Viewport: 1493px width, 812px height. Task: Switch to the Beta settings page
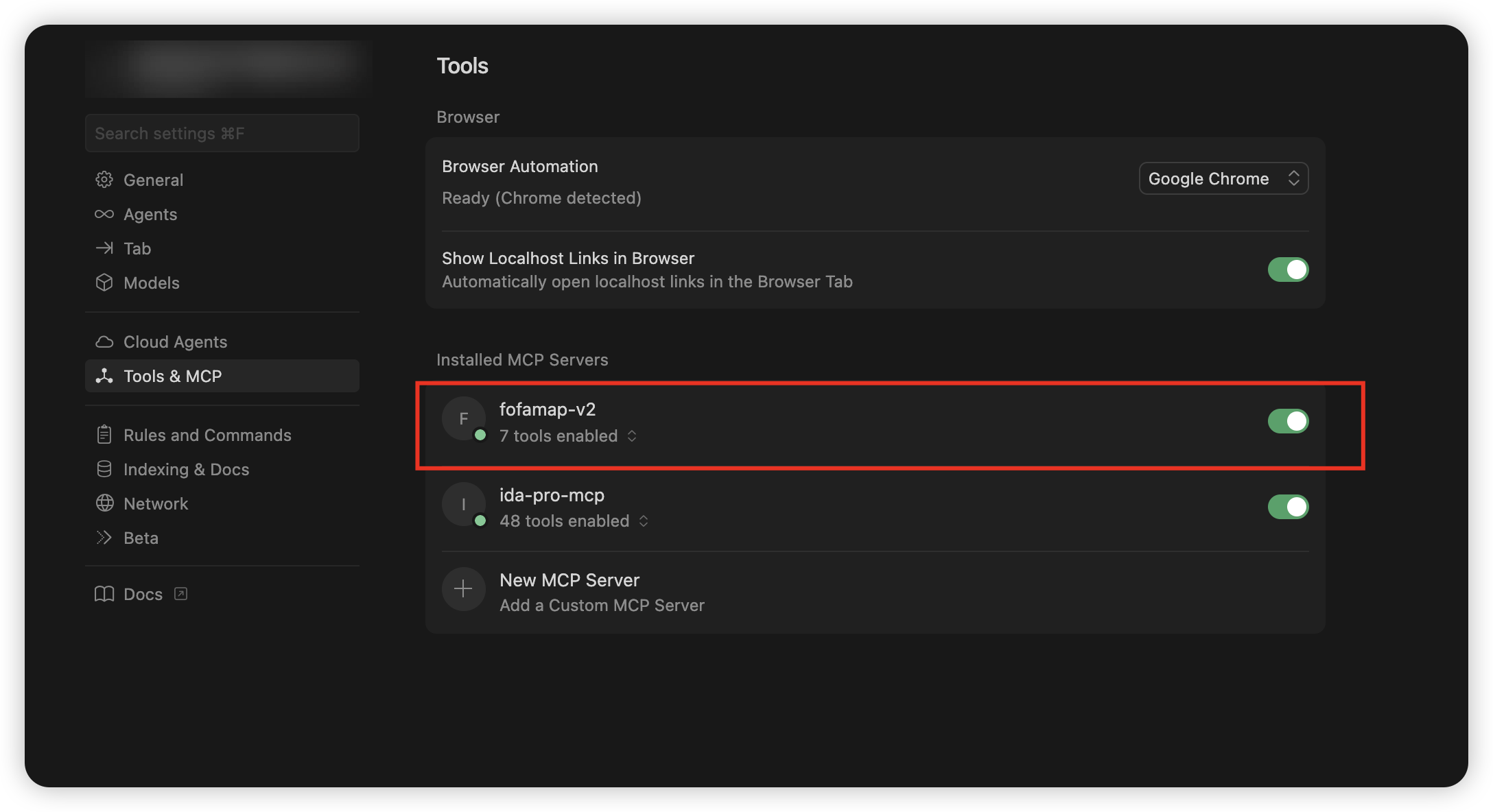141,538
